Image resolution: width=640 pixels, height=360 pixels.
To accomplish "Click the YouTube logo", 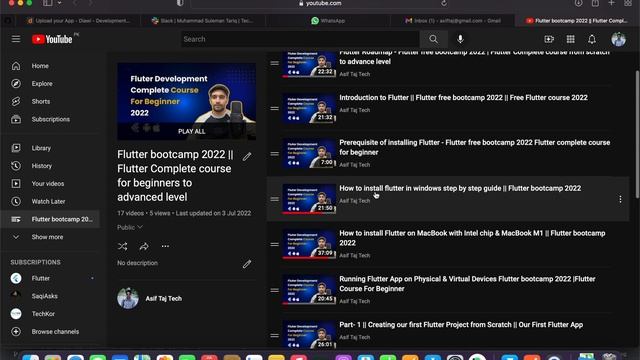I will click(x=52, y=39).
